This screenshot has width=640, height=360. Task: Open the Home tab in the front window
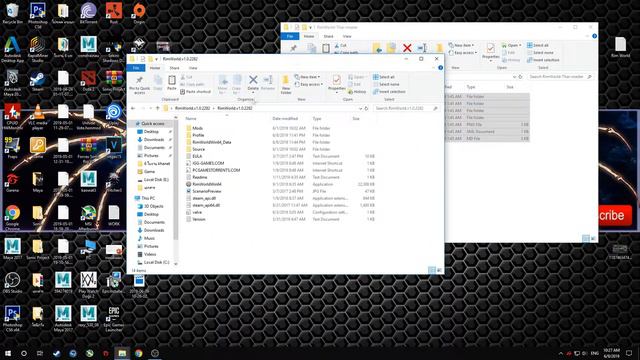(155, 68)
